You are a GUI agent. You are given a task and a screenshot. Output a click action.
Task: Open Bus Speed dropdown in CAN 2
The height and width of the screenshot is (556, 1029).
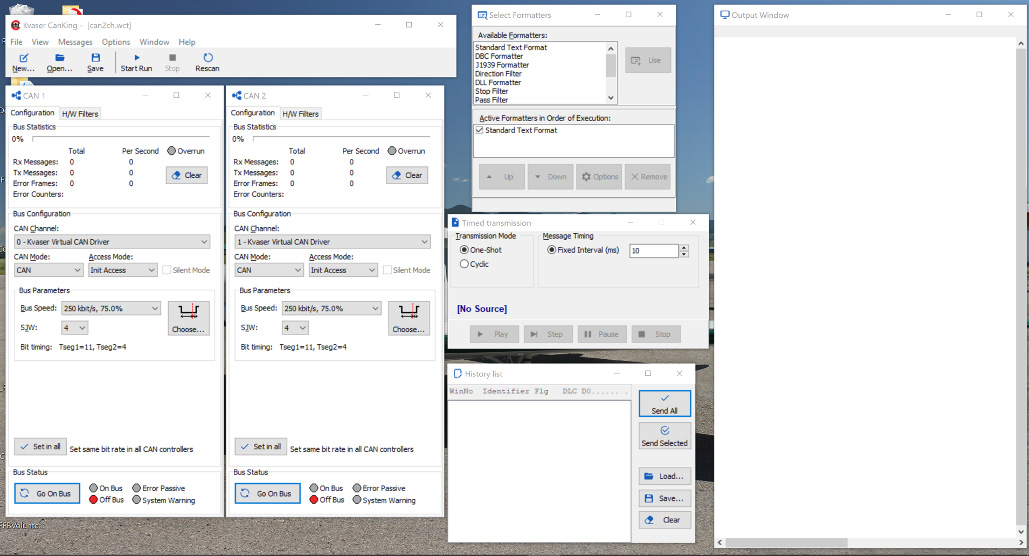(x=331, y=308)
